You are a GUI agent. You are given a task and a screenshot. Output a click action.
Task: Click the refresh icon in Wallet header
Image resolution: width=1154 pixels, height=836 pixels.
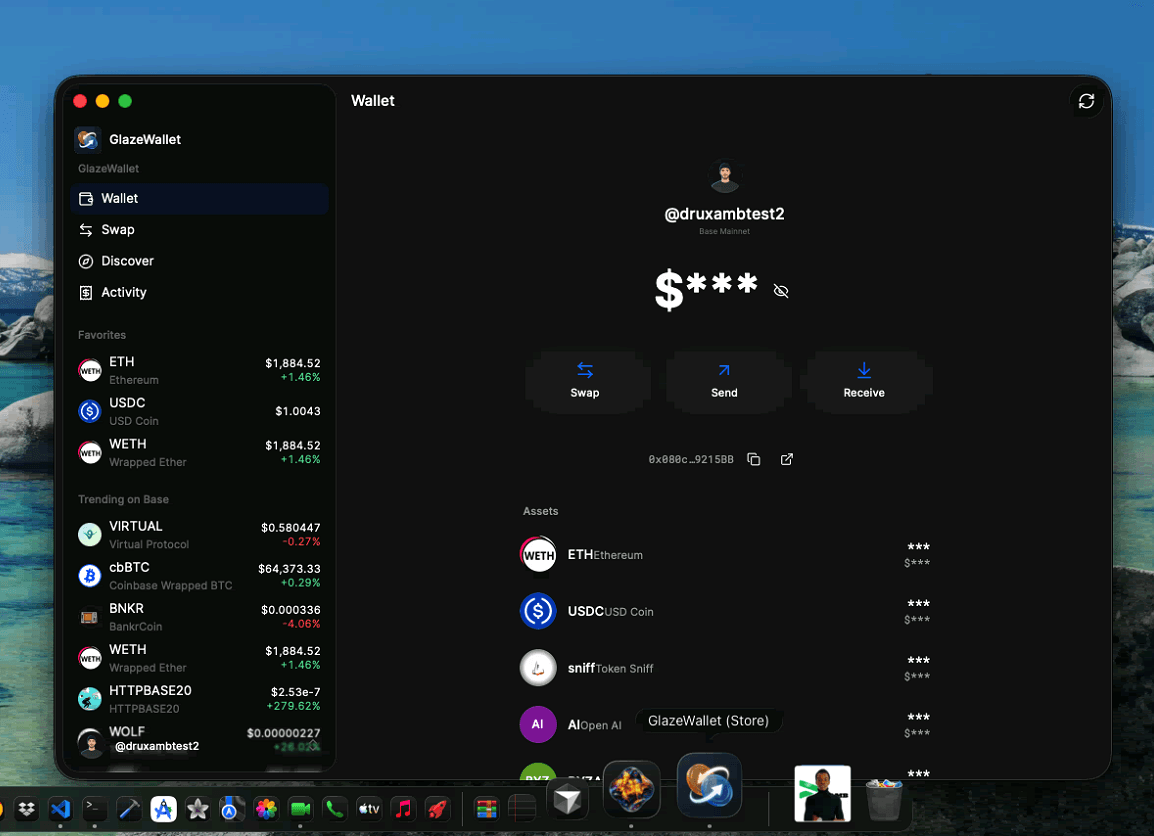pyautogui.click(x=1086, y=101)
